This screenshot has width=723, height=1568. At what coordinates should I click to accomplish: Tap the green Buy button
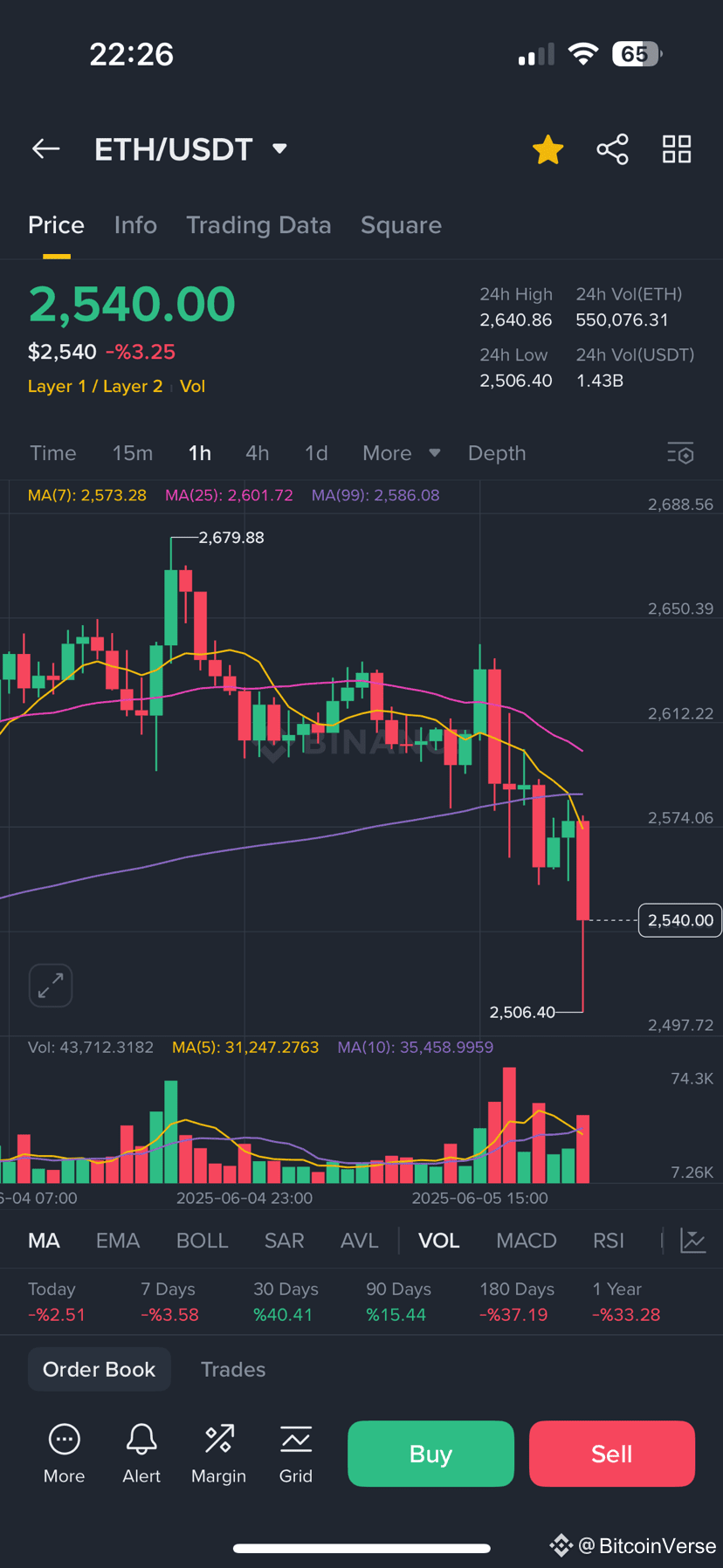coord(430,1454)
